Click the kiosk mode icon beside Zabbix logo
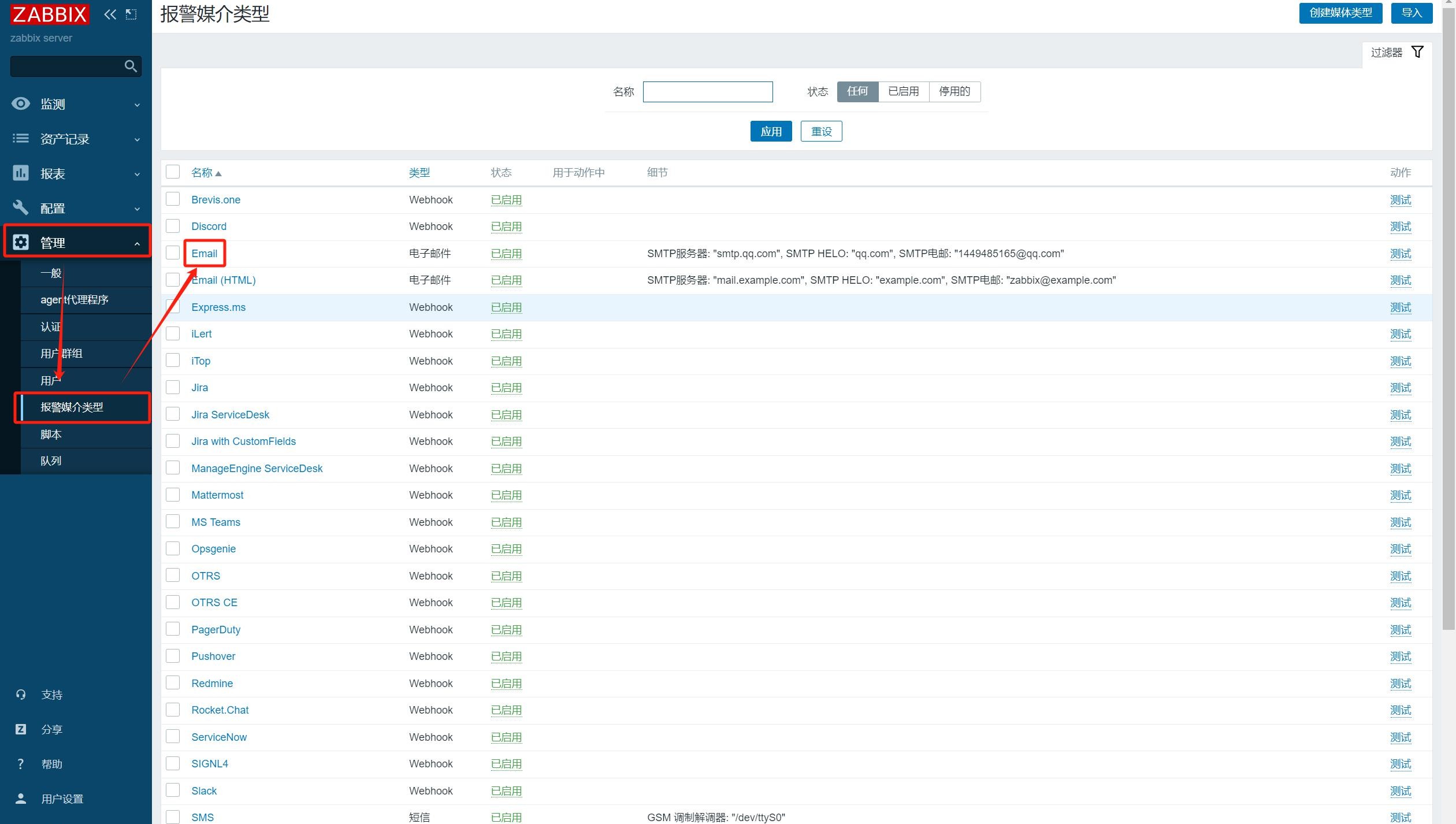The image size is (1456, 824). click(x=132, y=14)
